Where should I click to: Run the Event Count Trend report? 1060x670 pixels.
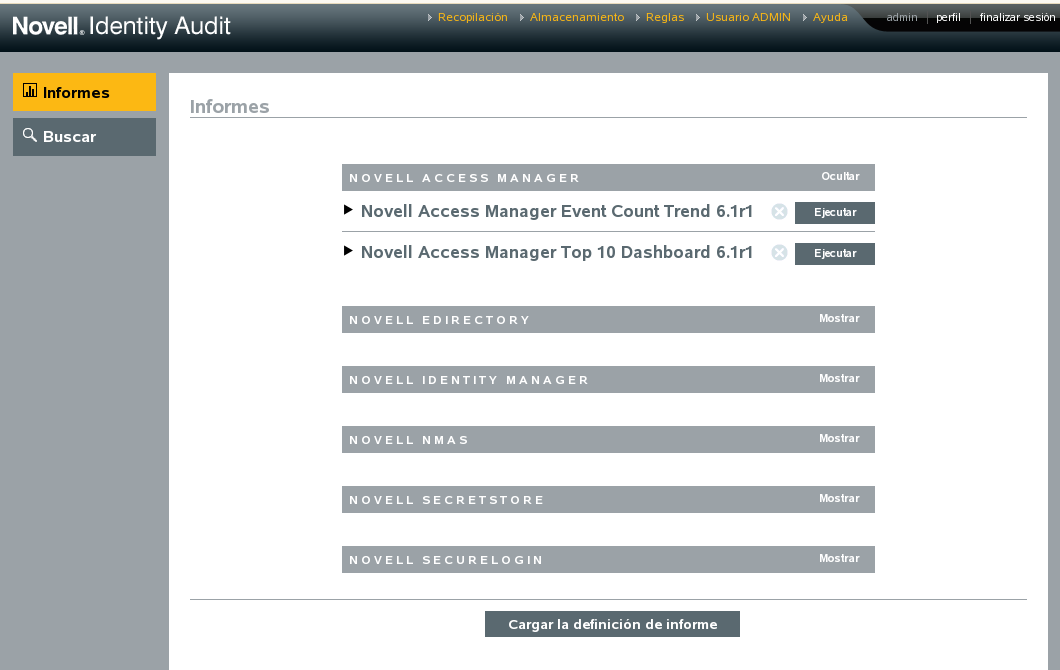pyautogui.click(x=835, y=213)
